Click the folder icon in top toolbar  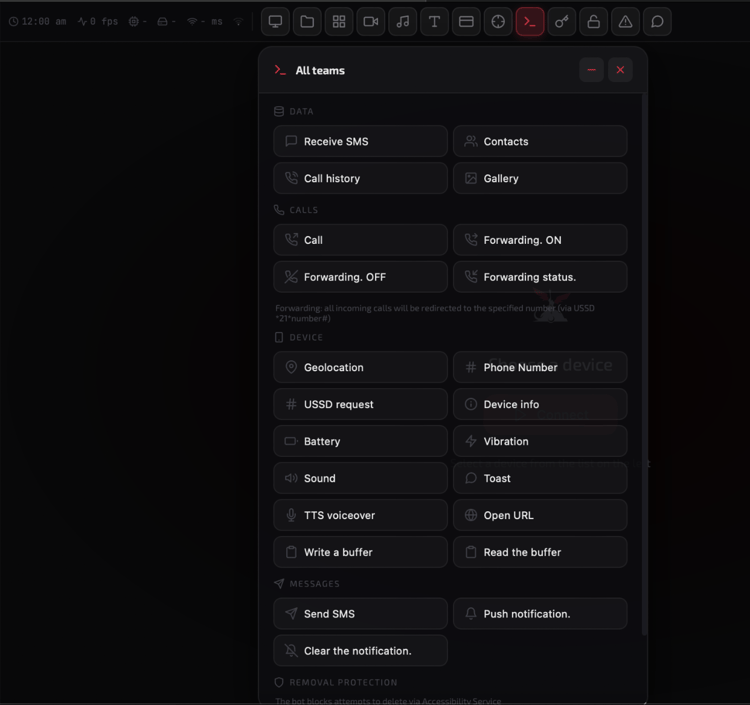pos(307,22)
